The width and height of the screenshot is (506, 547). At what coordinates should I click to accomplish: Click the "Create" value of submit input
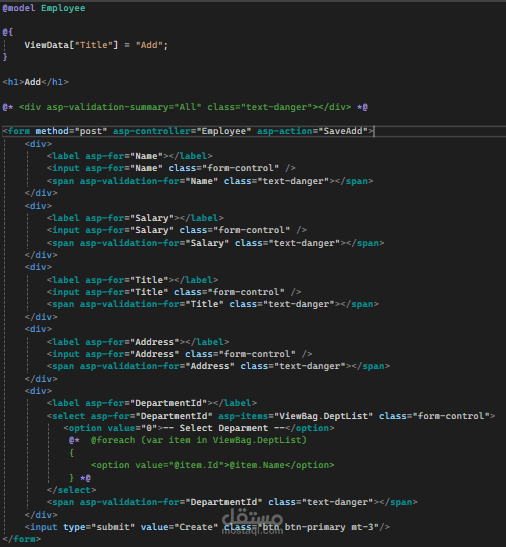tap(196, 527)
